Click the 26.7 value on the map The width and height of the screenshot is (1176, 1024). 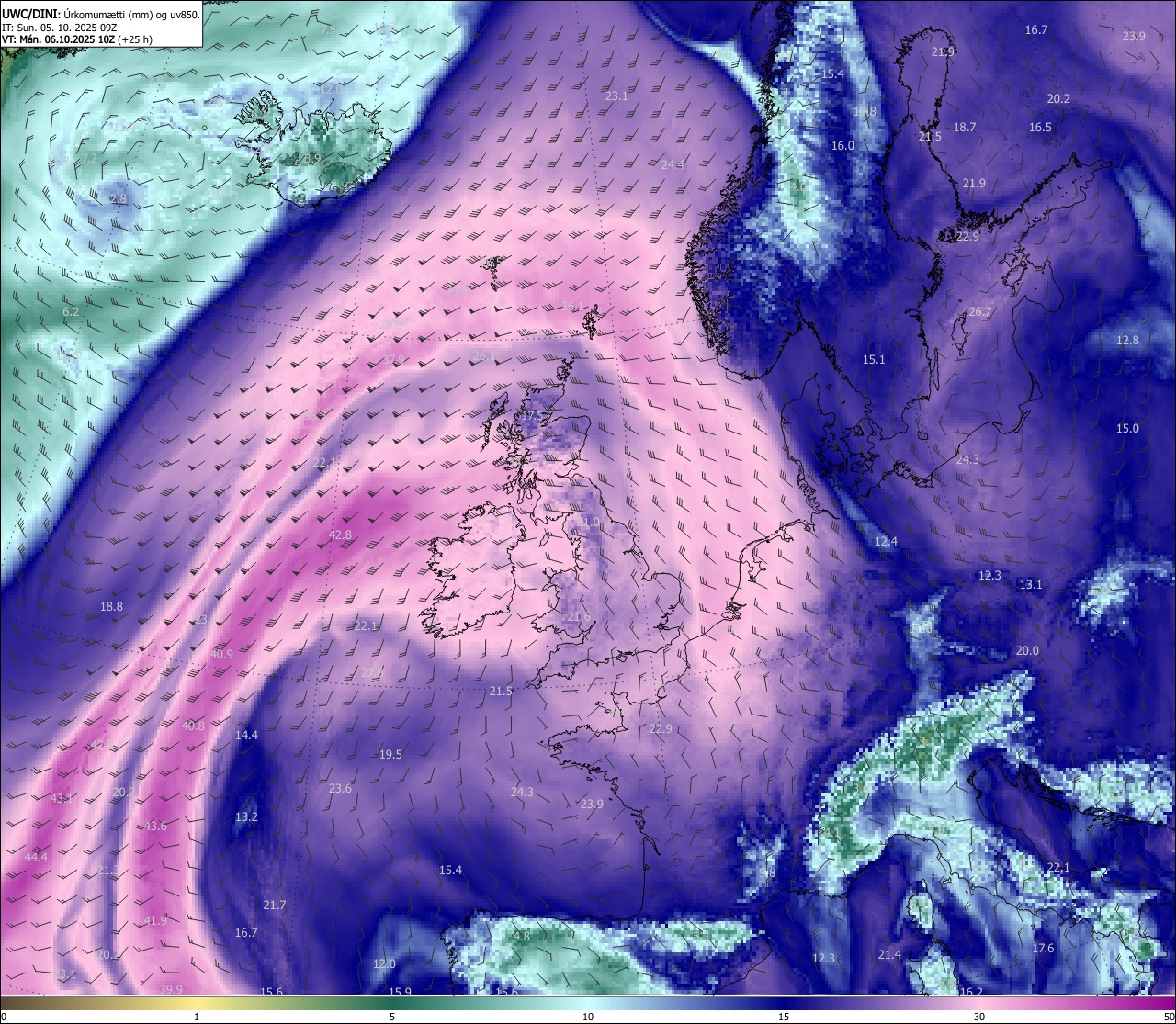[980, 311]
